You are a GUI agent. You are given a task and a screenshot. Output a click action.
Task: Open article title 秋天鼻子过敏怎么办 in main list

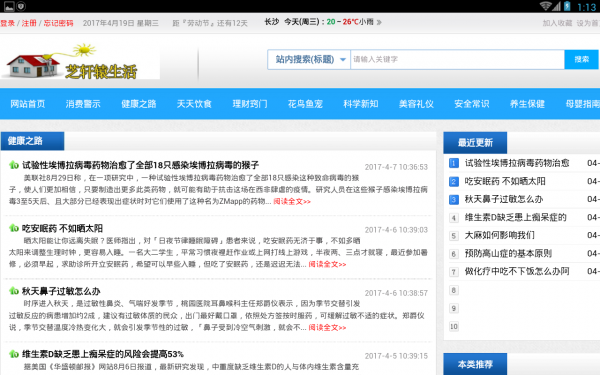pyautogui.click(x=61, y=291)
